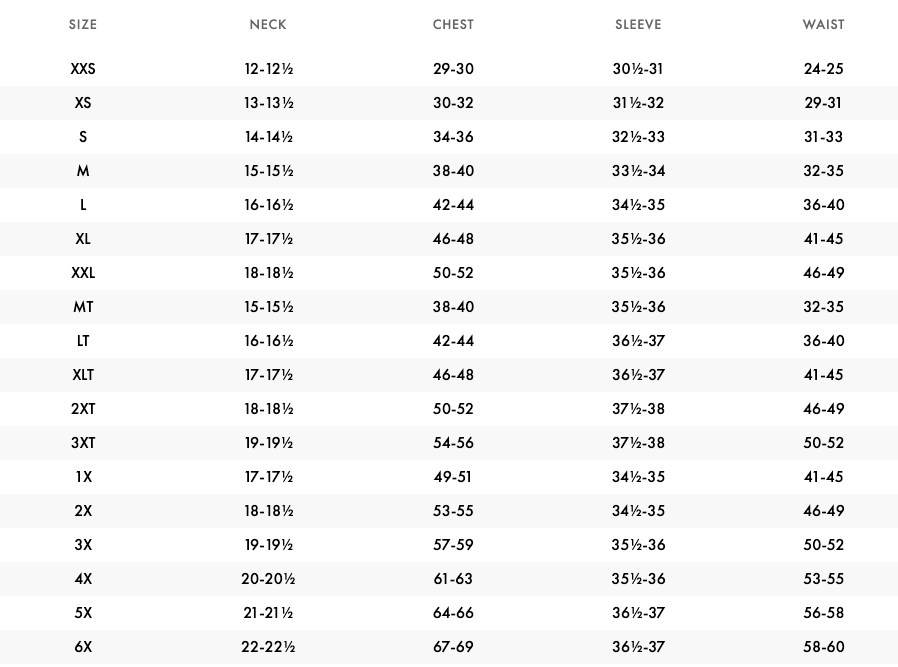Viewport: 898px width, 667px height.
Task: Click the 30½-31 sleeve value
Action: (638, 69)
